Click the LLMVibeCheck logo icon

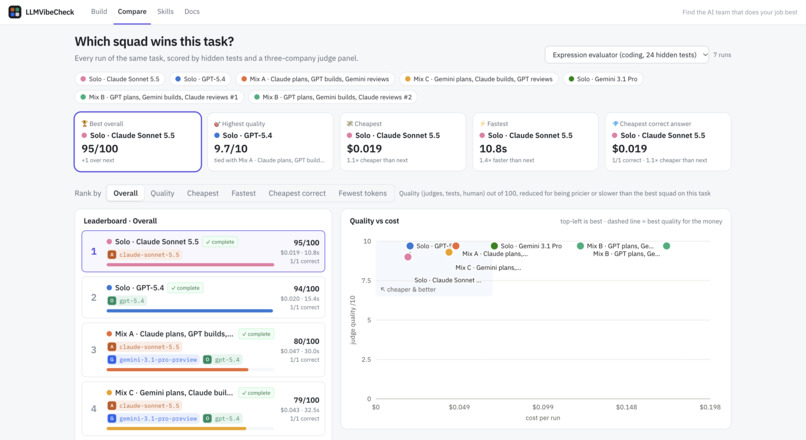(15, 11)
